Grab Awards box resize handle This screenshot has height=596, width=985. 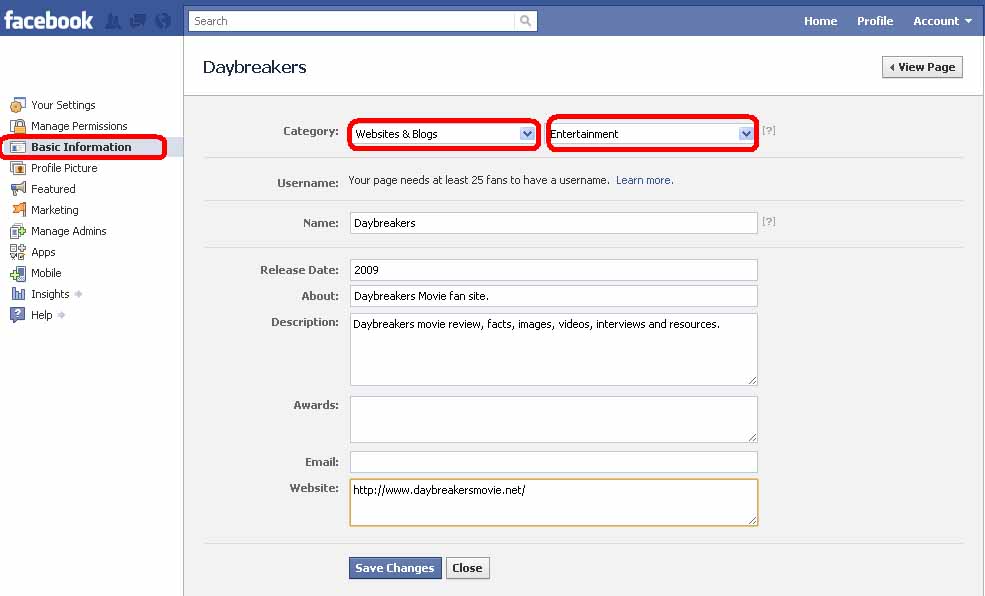point(752,437)
